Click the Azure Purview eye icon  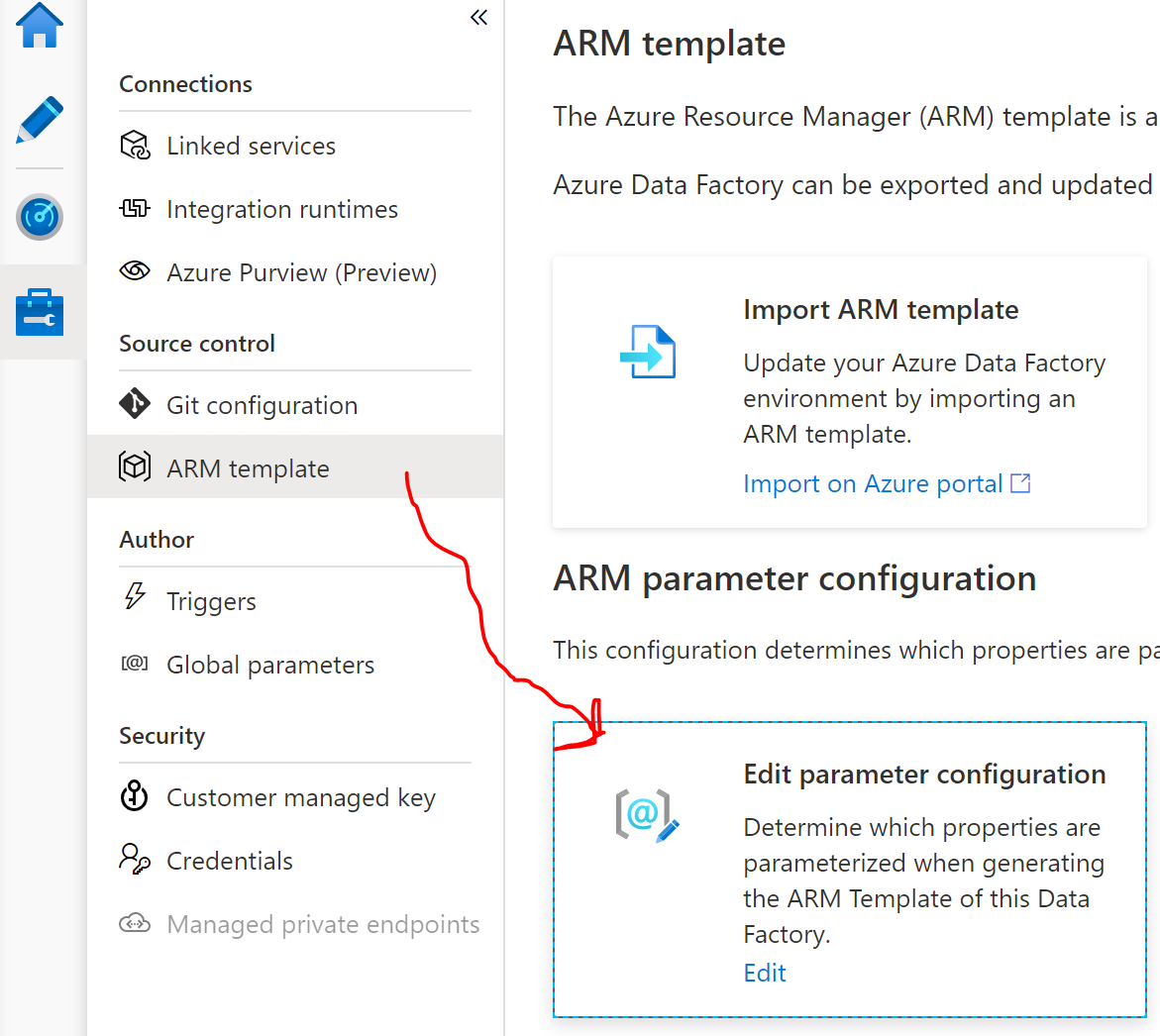click(x=135, y=271)
